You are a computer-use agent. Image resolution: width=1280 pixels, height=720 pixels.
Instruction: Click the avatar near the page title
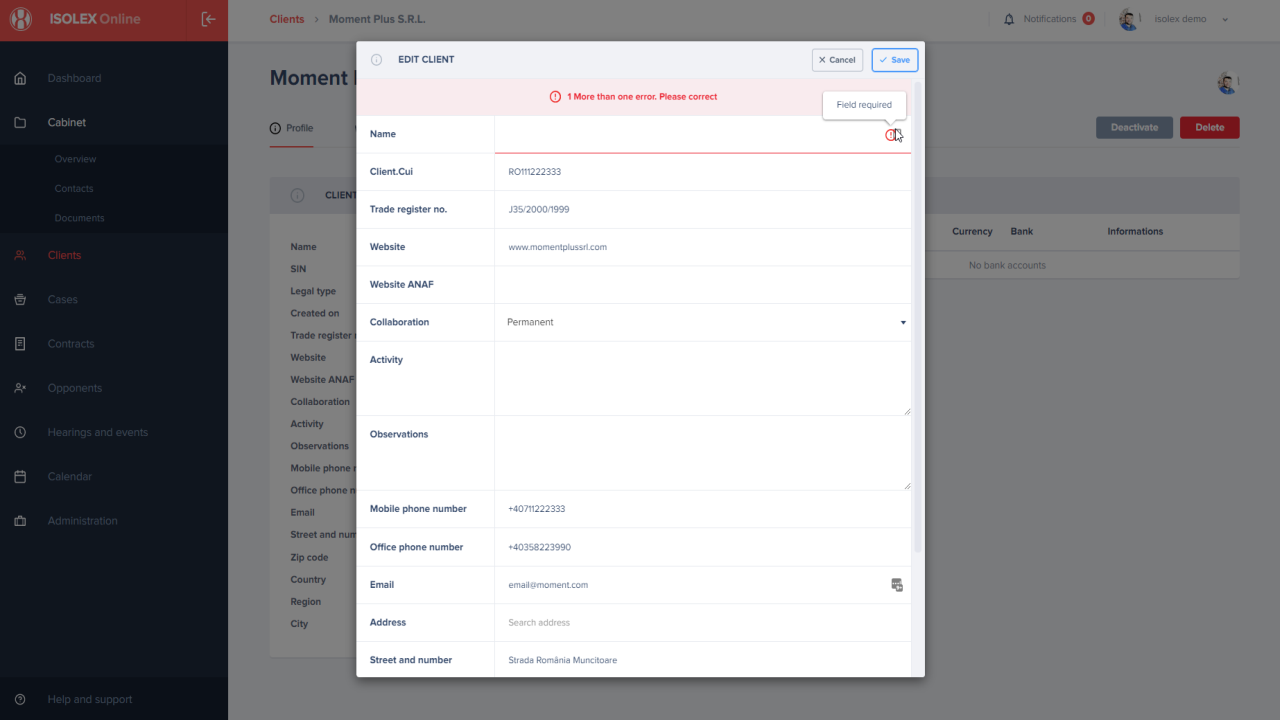click(x=1228, y=83)
